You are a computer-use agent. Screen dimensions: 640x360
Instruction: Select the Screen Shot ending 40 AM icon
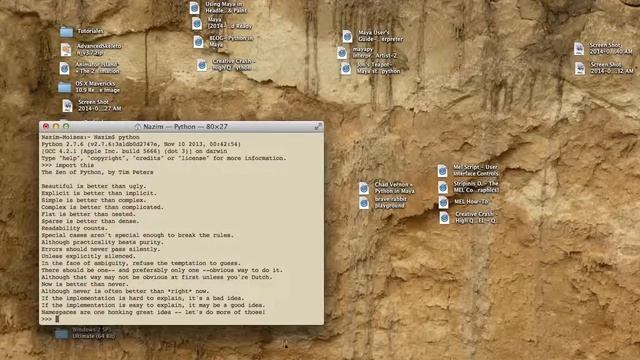(x=579, y=49)
